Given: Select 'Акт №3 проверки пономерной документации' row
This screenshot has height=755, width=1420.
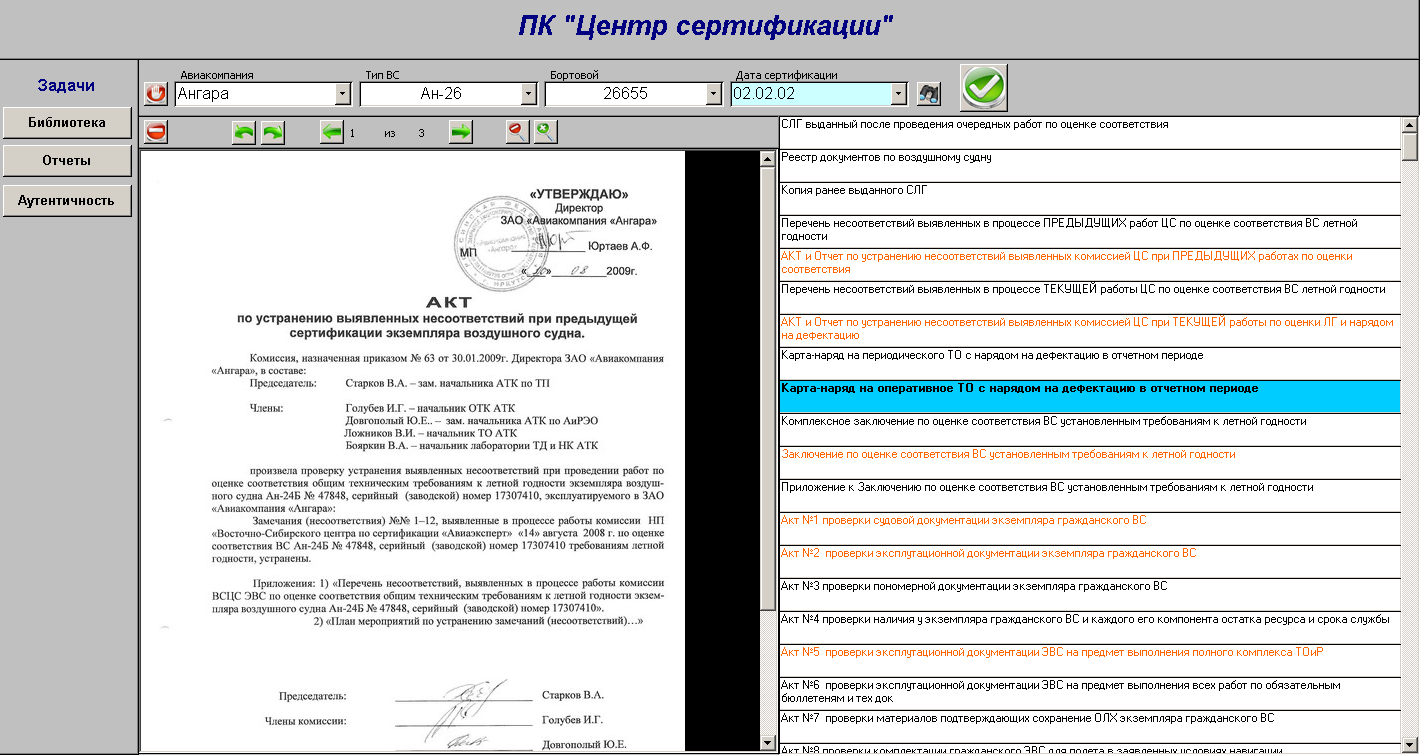Looking at the screenshot, I should pos(1089,595).
